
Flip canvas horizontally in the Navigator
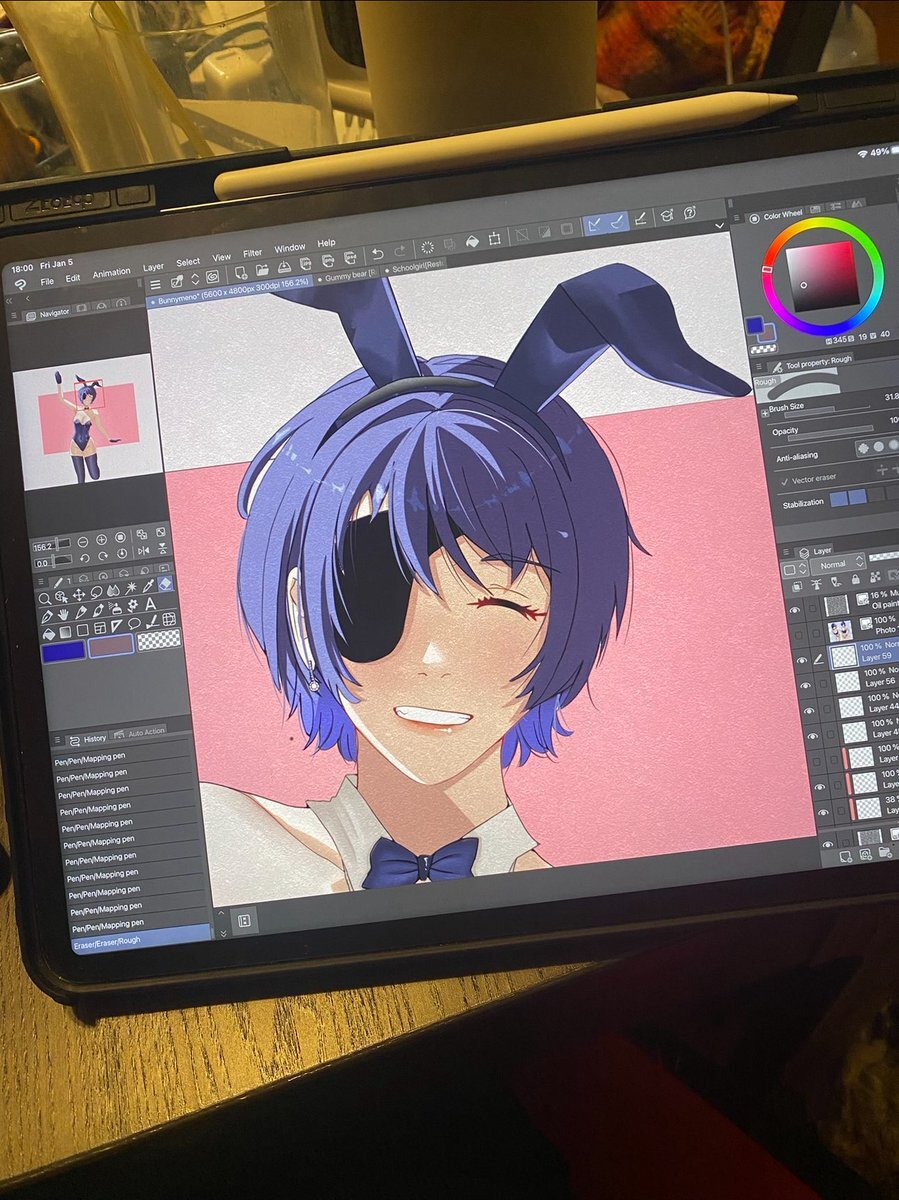[142, 551]
